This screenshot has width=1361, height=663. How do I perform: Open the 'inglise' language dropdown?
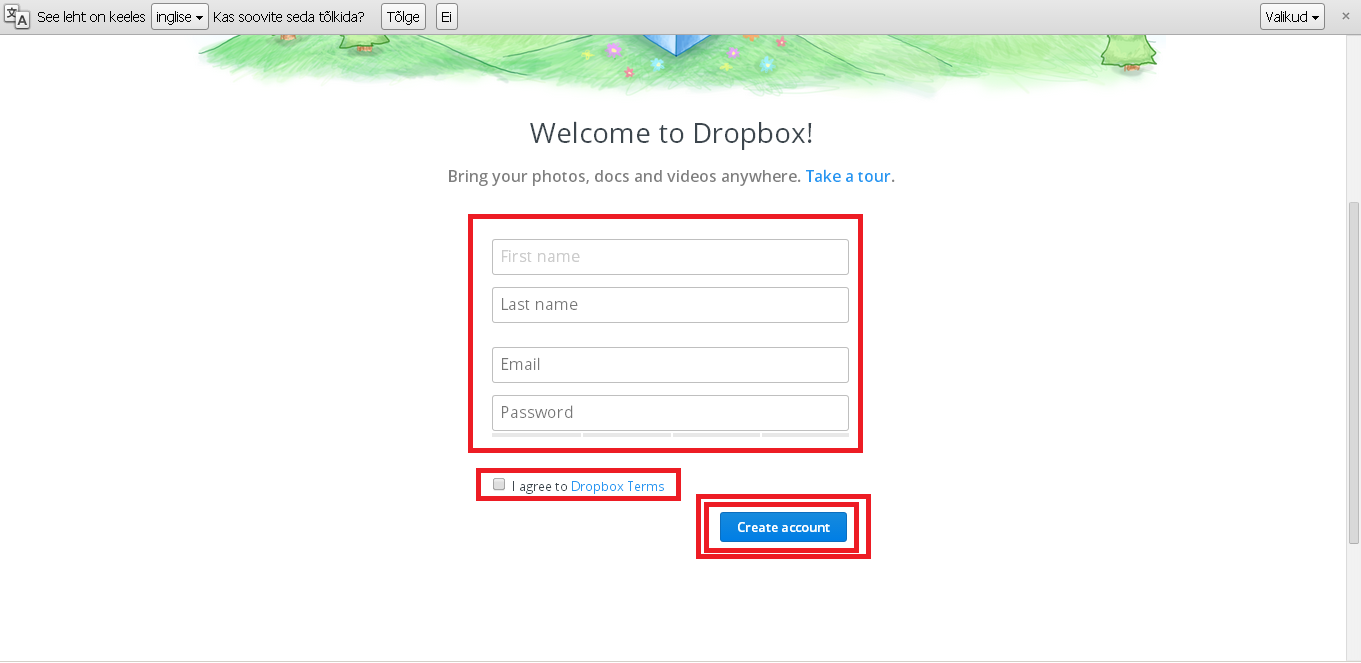pyautogui.click(x=180, y=17)
